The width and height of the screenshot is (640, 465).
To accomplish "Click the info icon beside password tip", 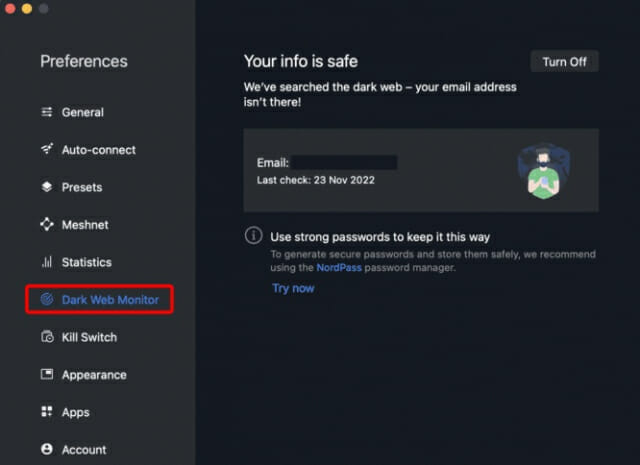I will click(x=254, y=237).
